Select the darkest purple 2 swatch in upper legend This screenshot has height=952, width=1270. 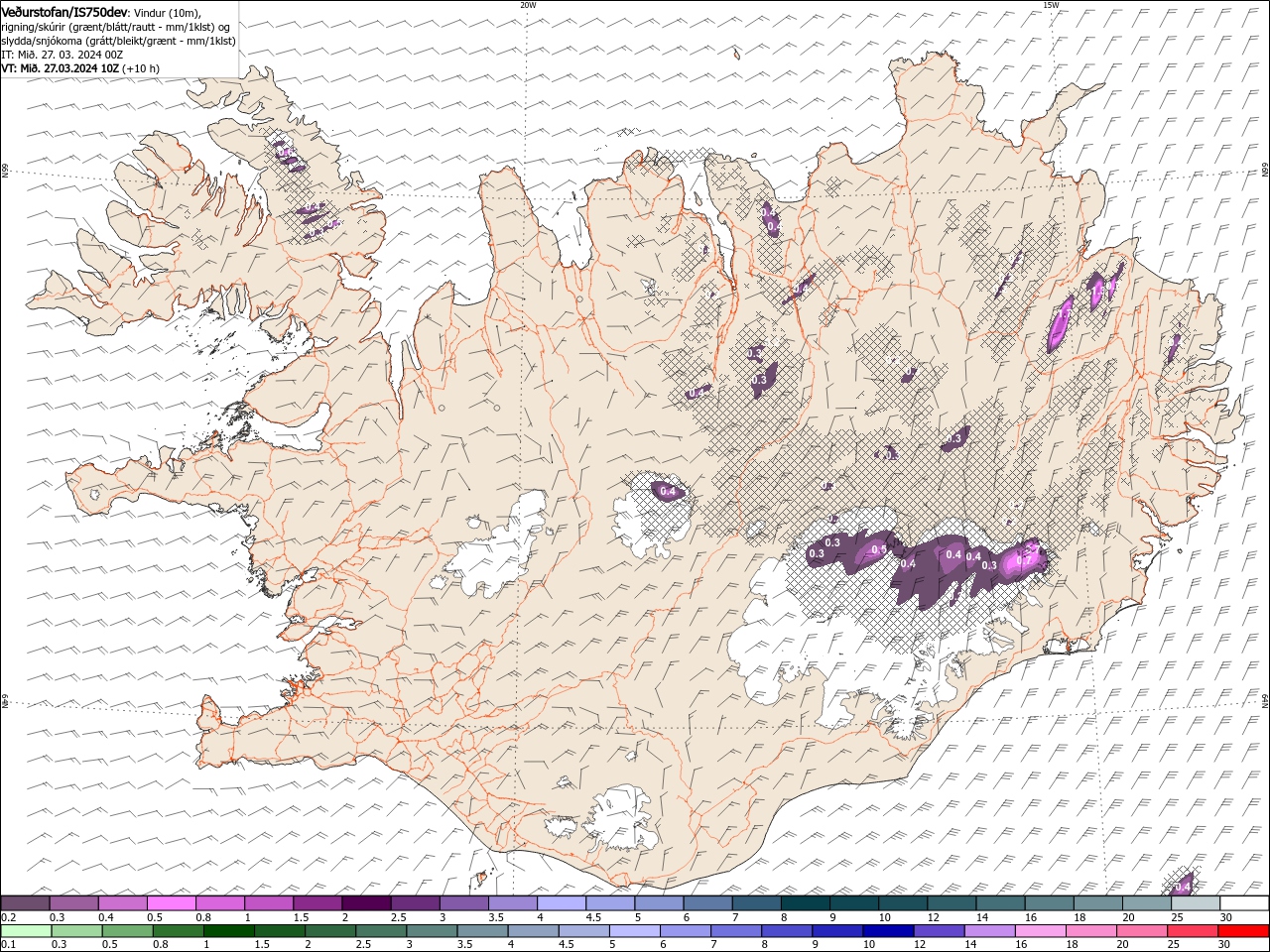pos(366,902)
